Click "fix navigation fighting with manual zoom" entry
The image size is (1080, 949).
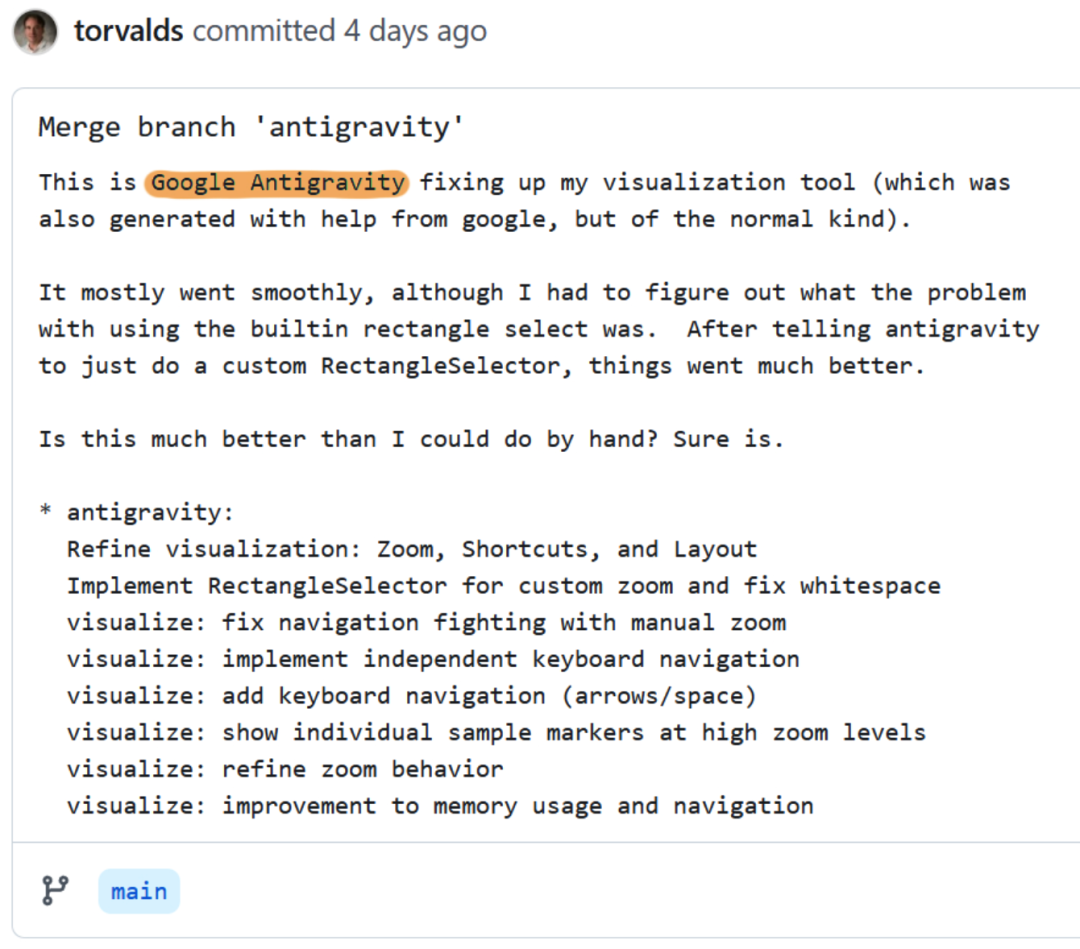(503, 622)
